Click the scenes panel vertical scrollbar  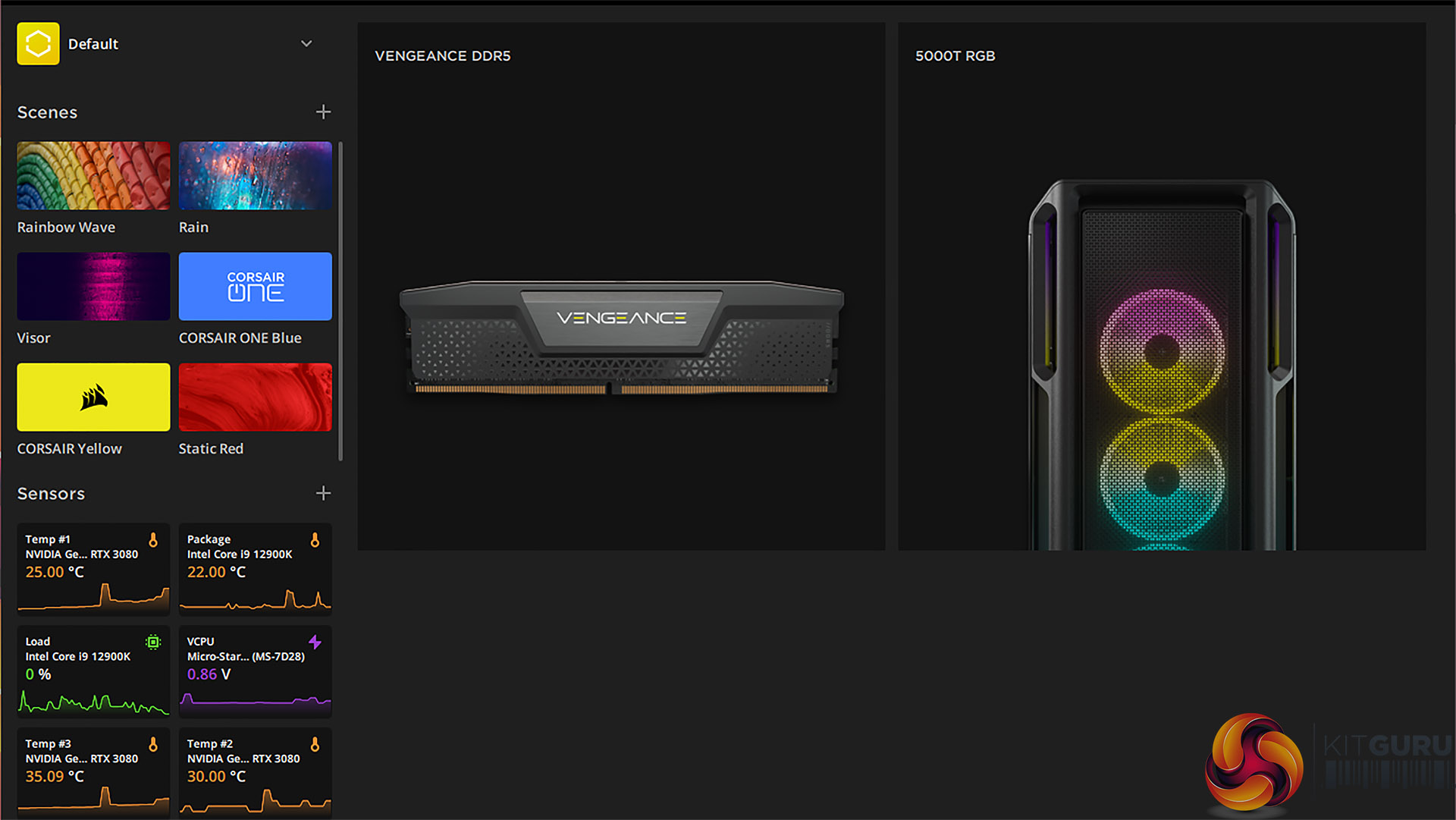[x=340, y=300]
